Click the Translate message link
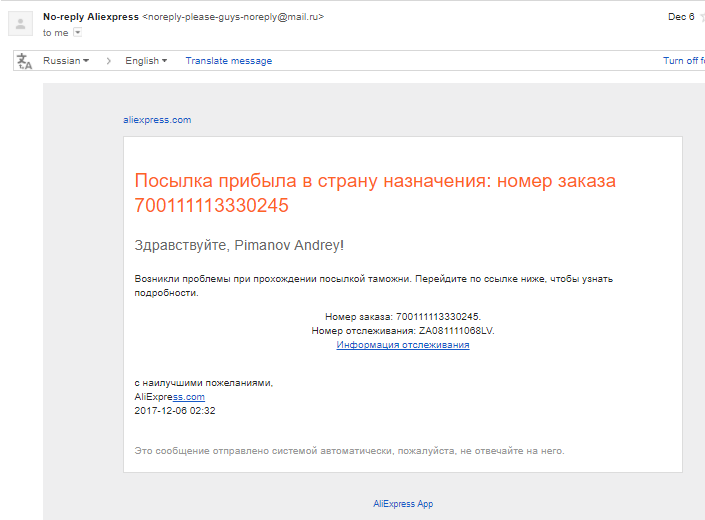 coord(229,61)
